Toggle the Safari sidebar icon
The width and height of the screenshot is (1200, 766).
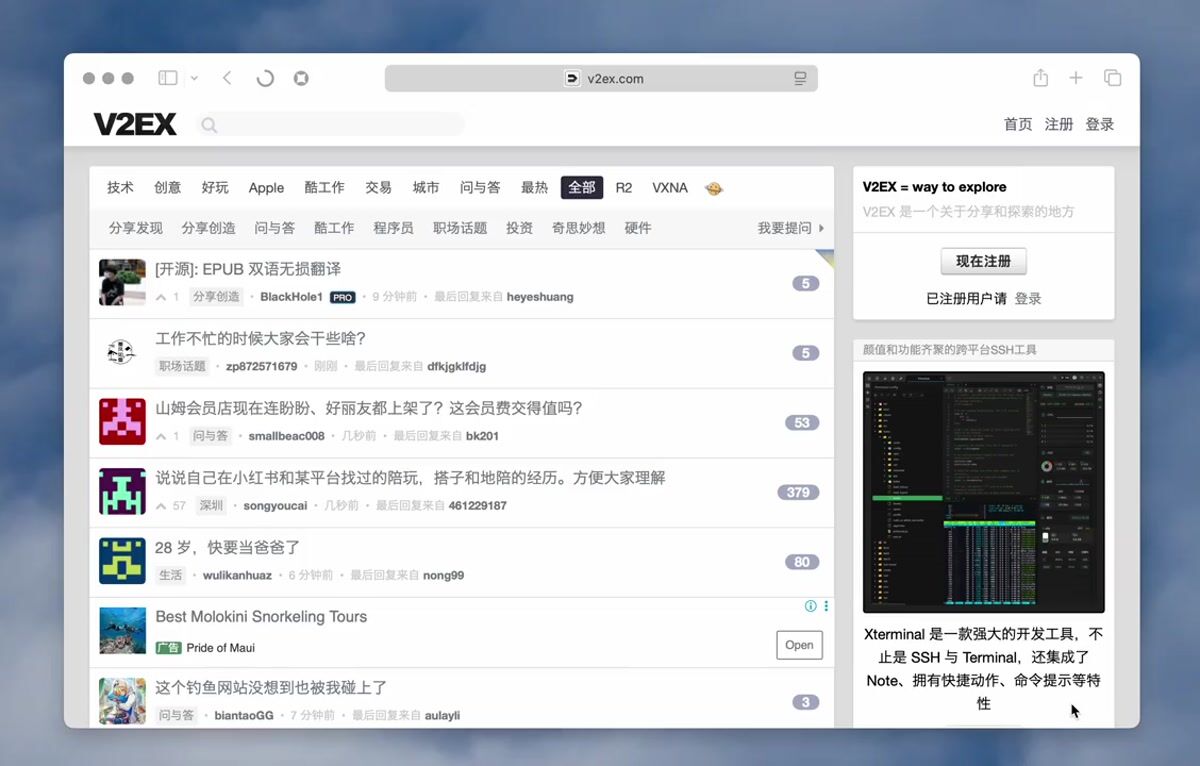tap(168, 78)
